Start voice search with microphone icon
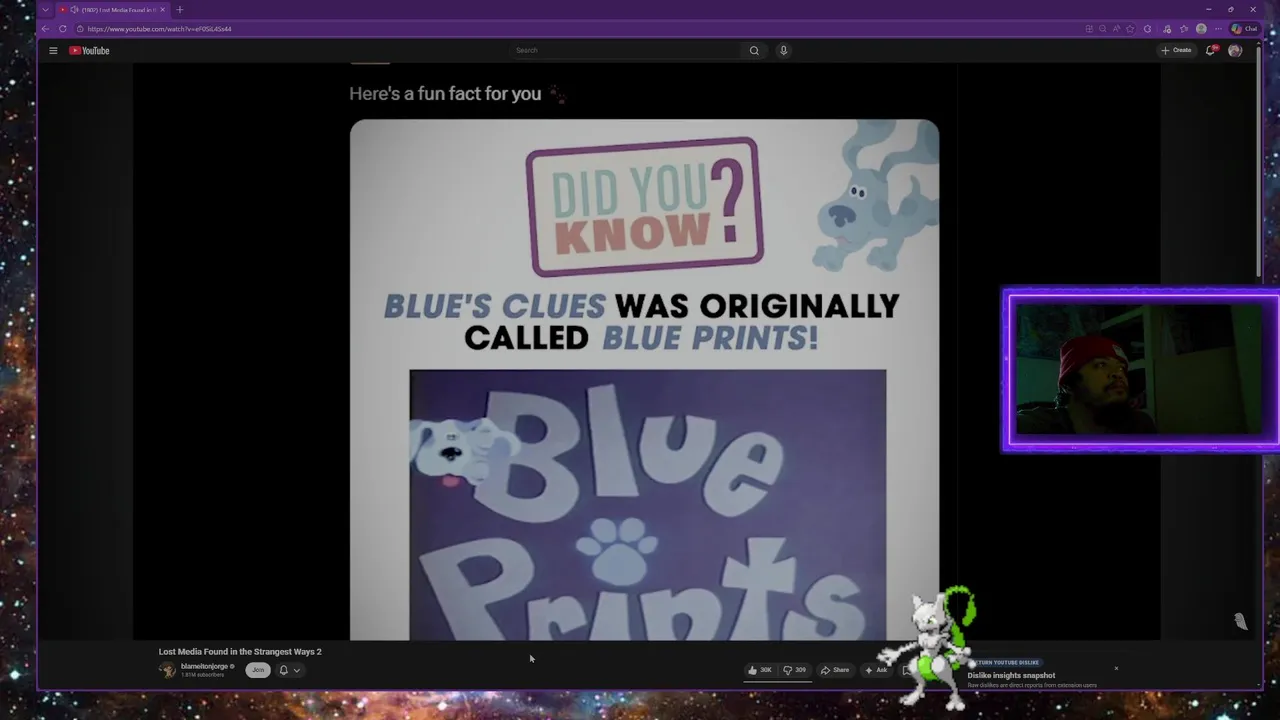 pyautogui.click(x=783, y=50)
